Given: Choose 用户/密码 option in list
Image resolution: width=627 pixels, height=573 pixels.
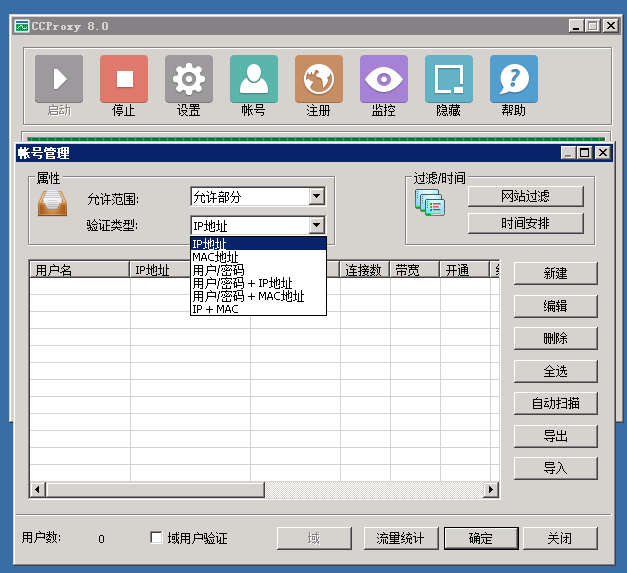Looking at the screenshot, I should 258,270.
